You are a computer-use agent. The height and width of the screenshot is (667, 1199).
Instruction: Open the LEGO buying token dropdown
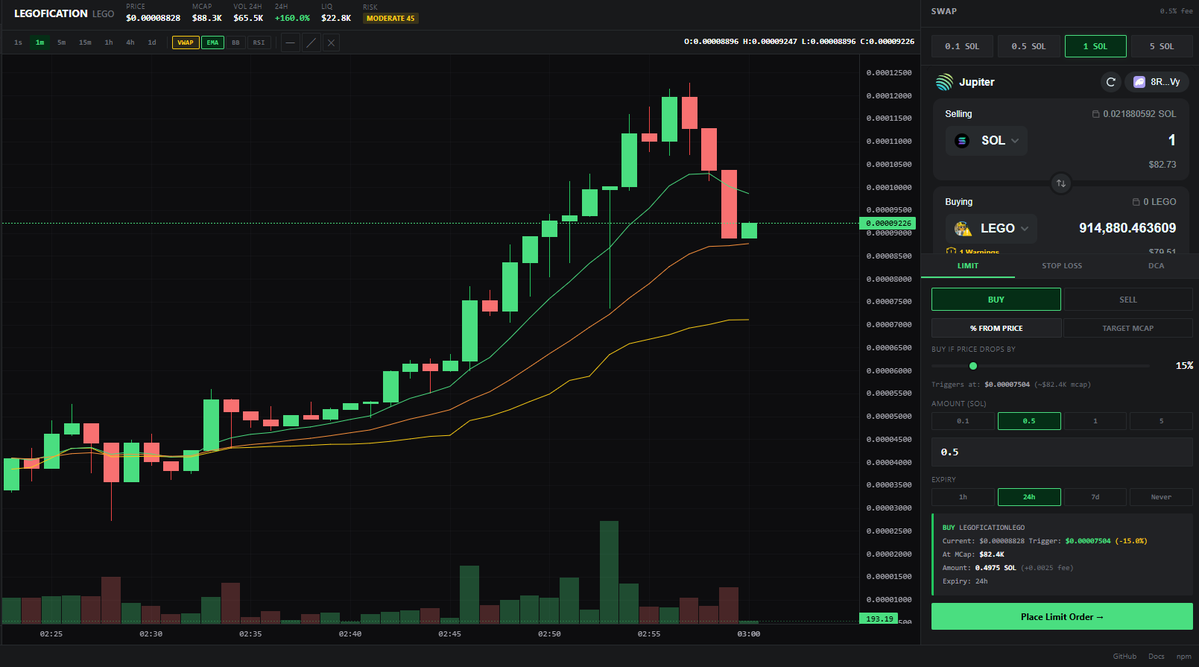(991, 229)
